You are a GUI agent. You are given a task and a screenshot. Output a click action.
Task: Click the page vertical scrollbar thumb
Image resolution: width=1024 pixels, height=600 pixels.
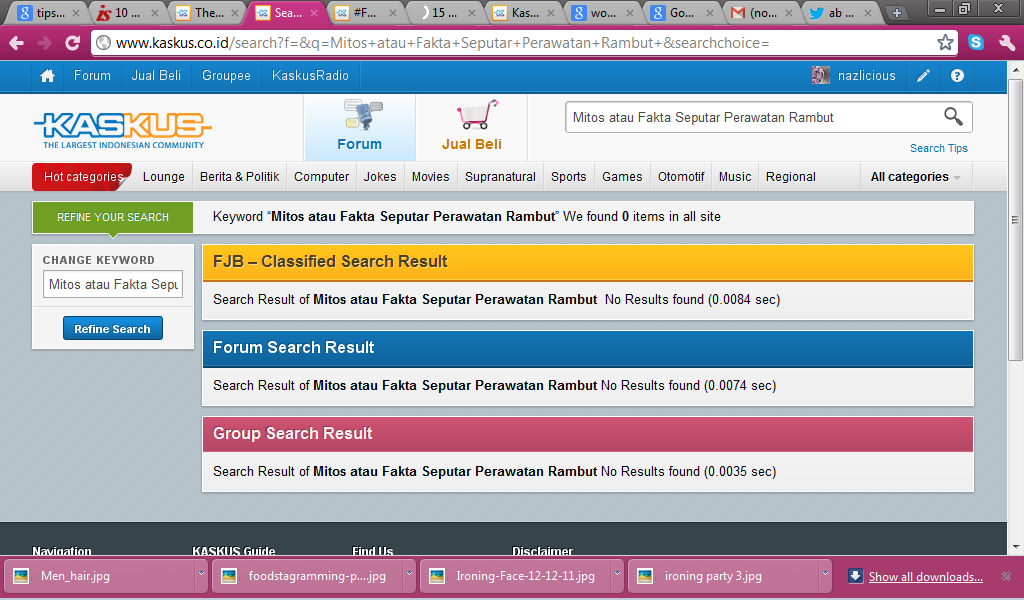click(x=1015, y=220)
